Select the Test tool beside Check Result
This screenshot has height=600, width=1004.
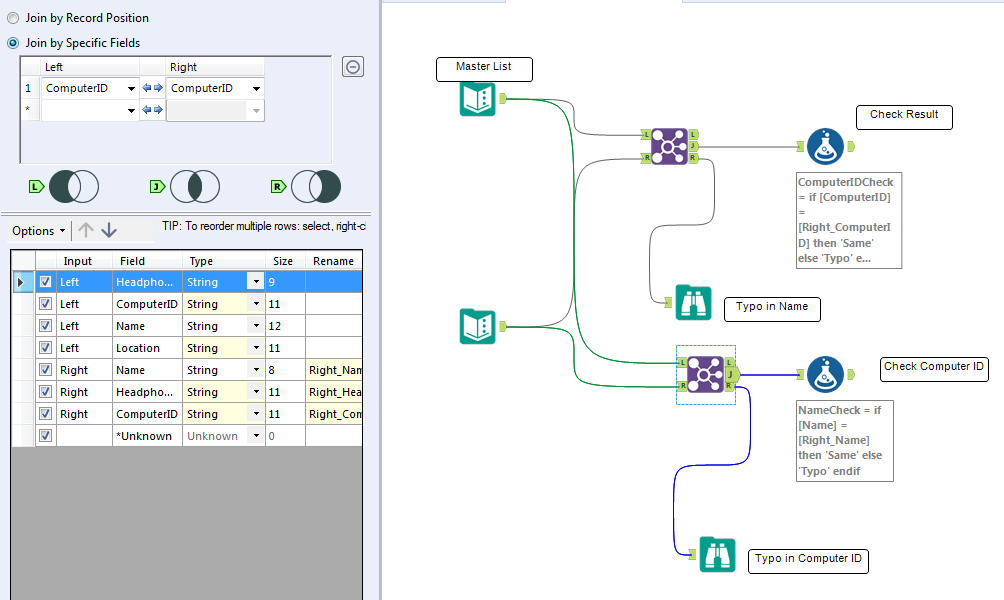(826, 145)
